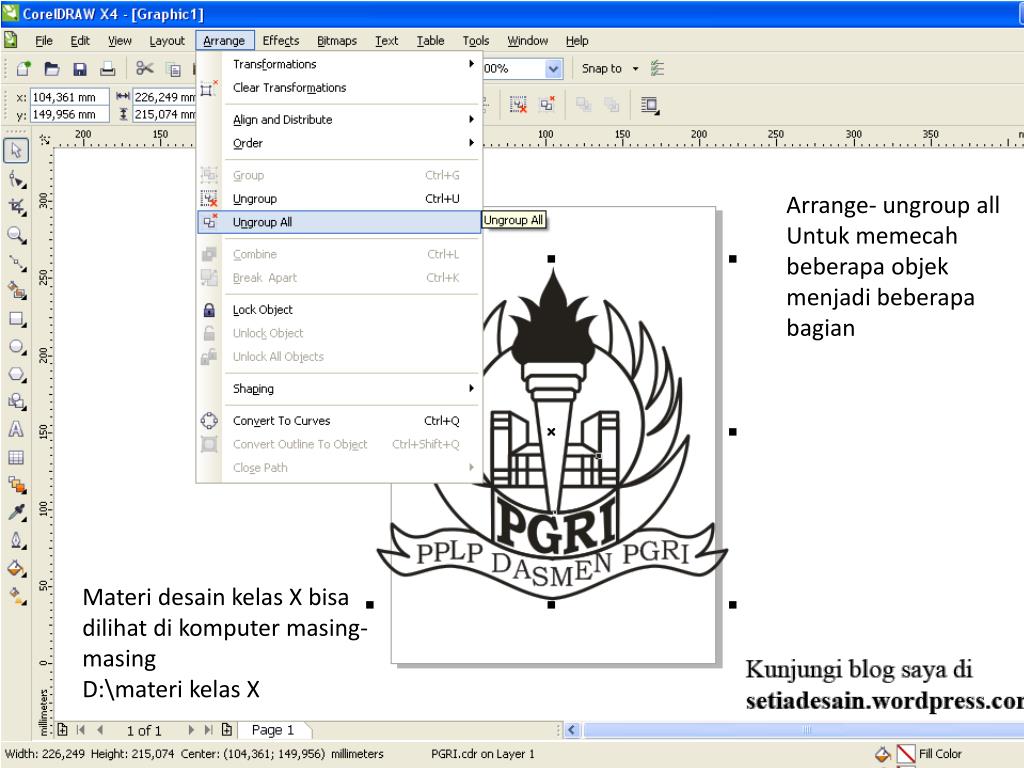Select the Freehand drawing tool
1024x768 pixels.
[x=16, y=263]
